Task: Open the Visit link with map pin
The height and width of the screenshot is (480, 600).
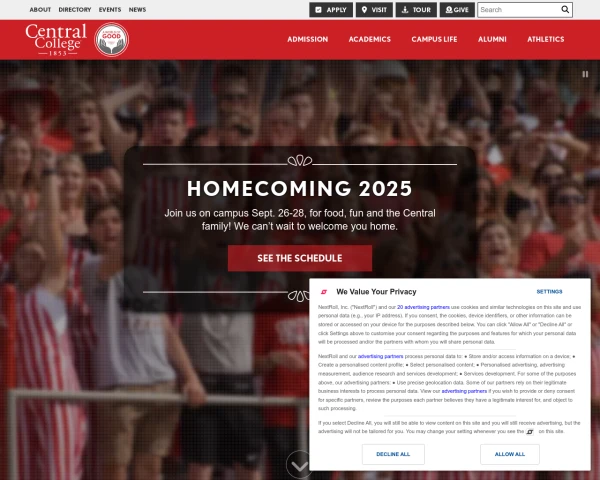Action: point(374,10)
